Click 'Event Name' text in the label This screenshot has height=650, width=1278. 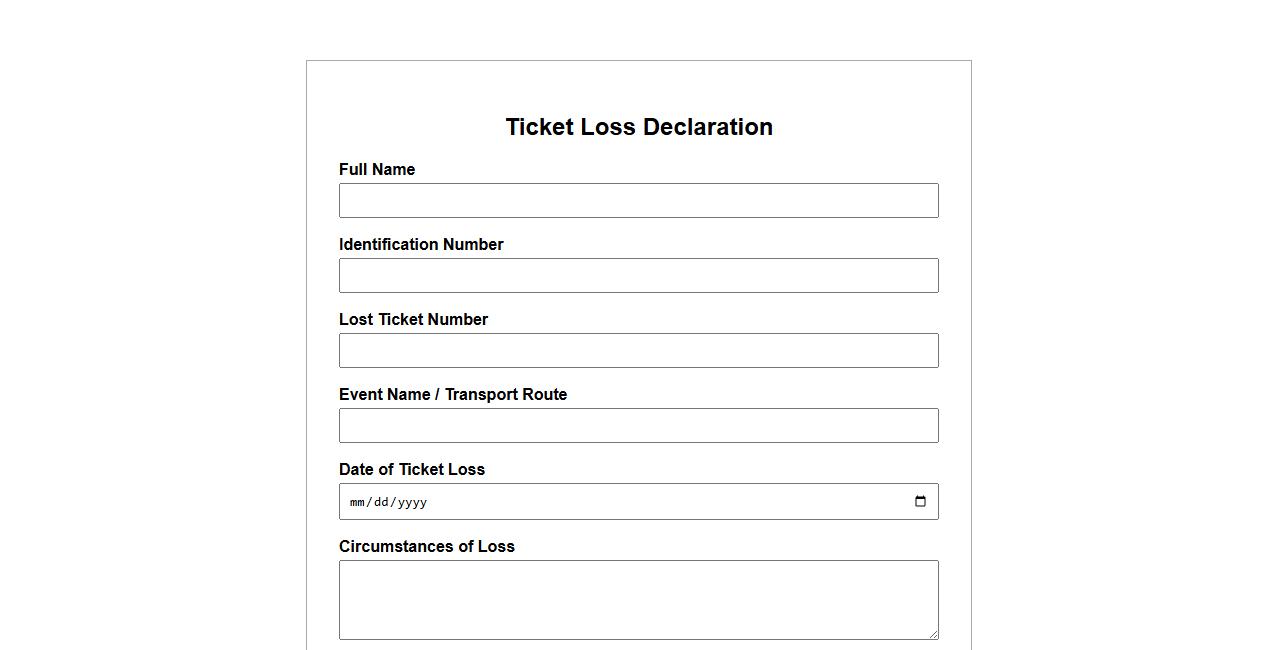coord(384,395)
